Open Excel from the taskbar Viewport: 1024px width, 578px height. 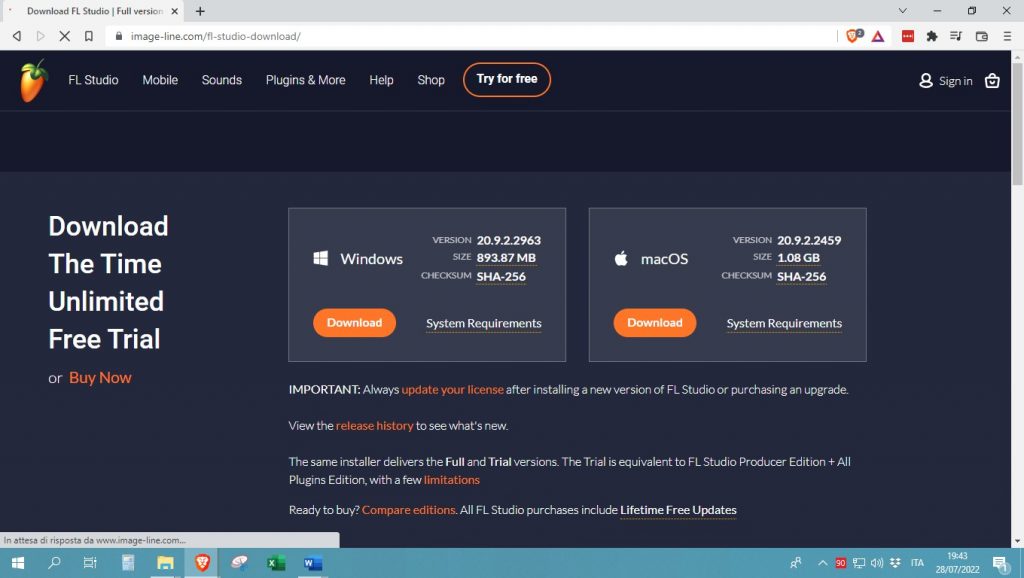(276, 563)
